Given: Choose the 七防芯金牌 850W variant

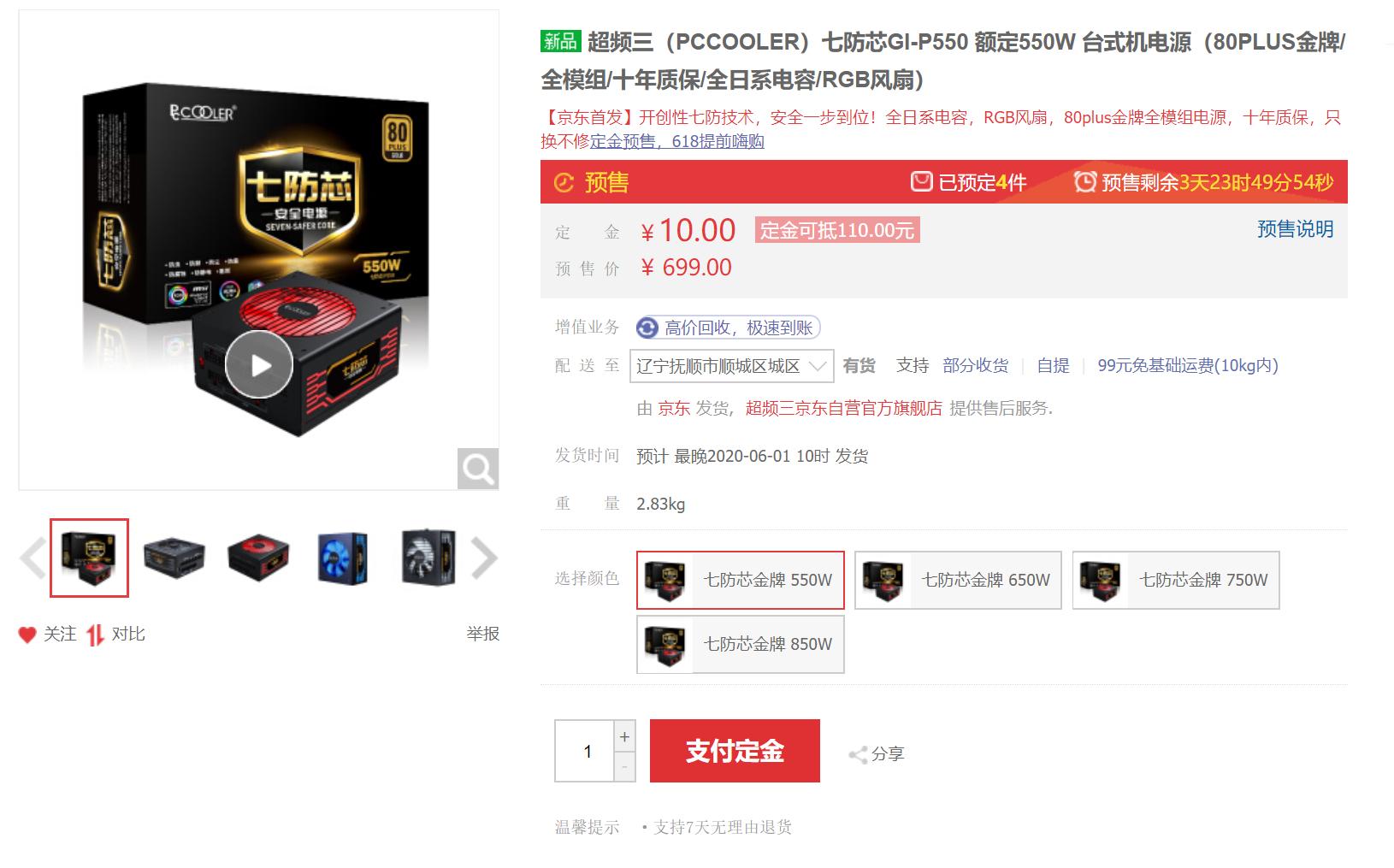Looking at the screenshot, I should pyautogui.click(x=741, y=644).
